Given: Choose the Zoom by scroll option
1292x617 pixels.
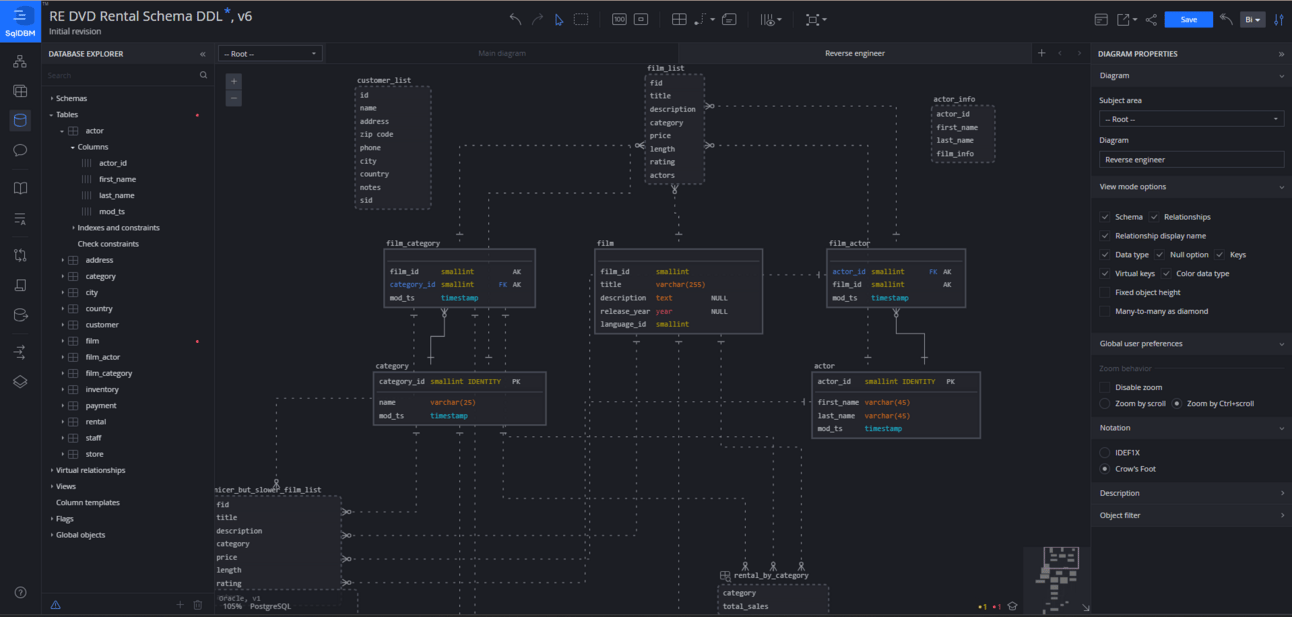Looking at the screenshot, I should 1105,404.
